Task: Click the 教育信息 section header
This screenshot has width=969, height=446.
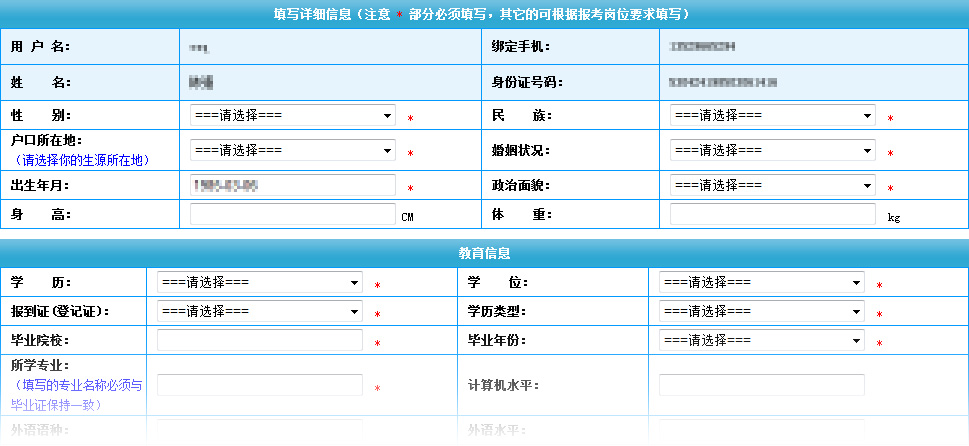Action: 484,254
